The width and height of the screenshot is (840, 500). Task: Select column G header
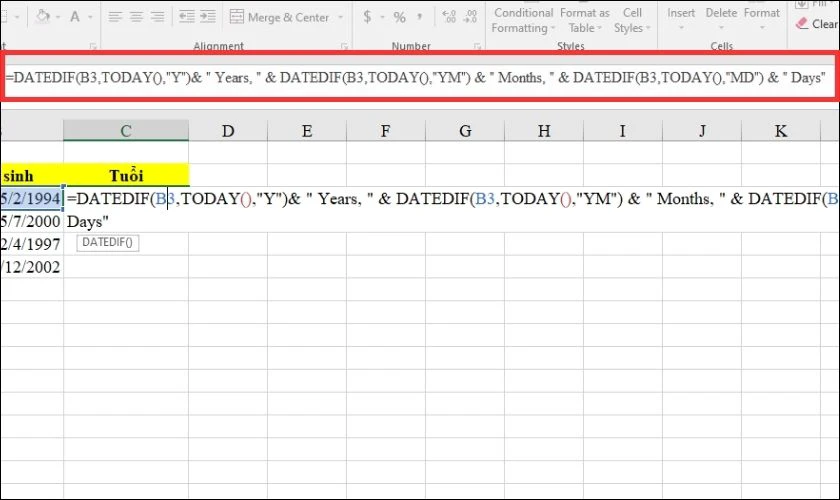[465, 131]
